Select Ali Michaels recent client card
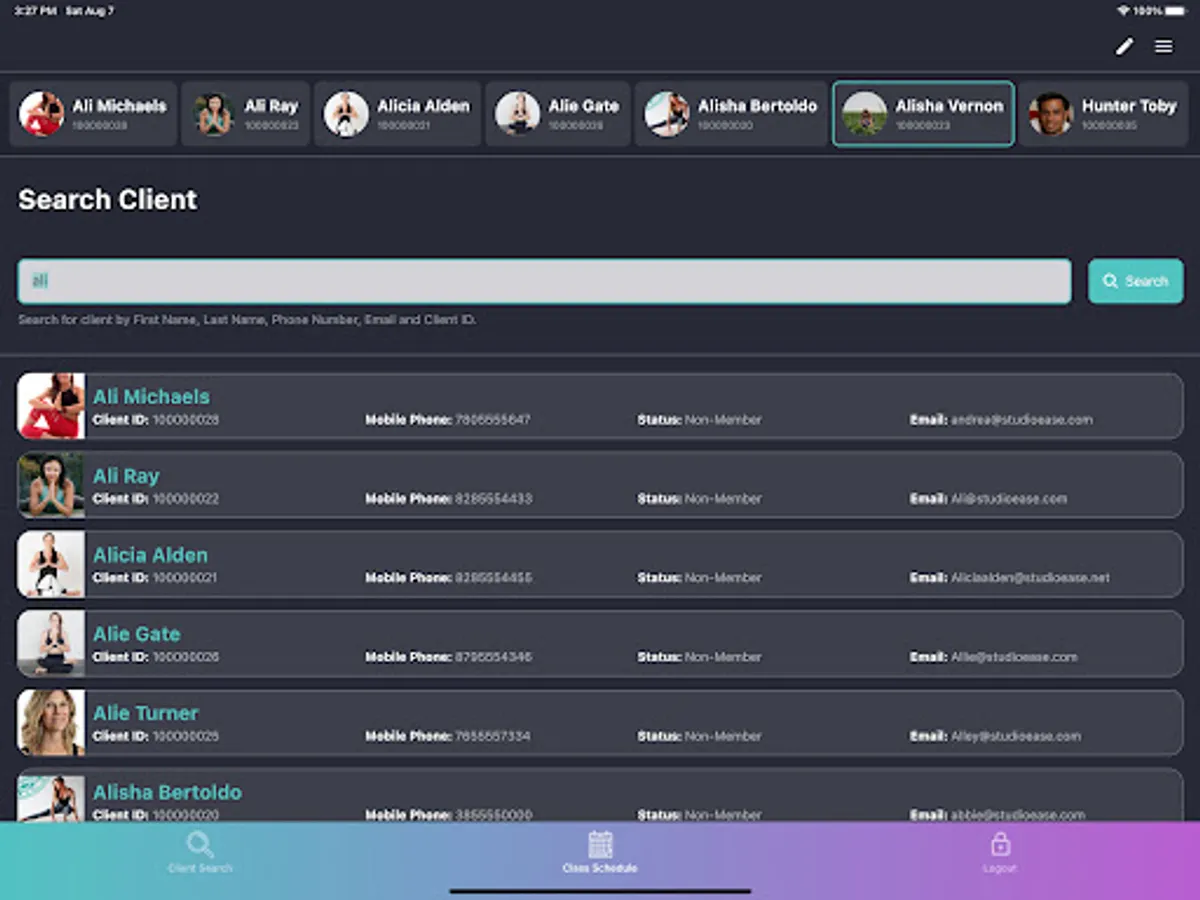 pos(94,114)
